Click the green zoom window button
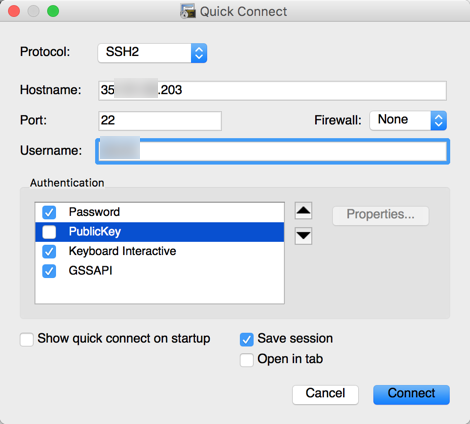The height and width of the screenshot is (424, 470). click(53, 11)
